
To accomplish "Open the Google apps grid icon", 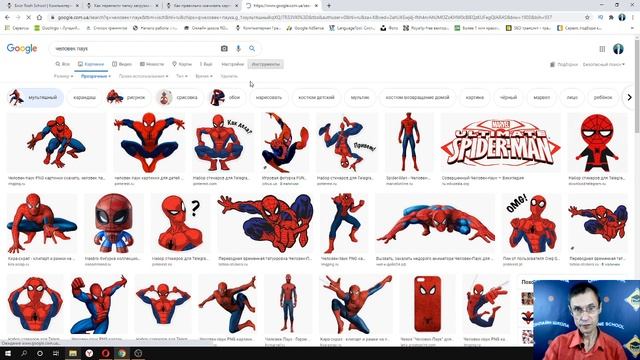I will point(602,49).
